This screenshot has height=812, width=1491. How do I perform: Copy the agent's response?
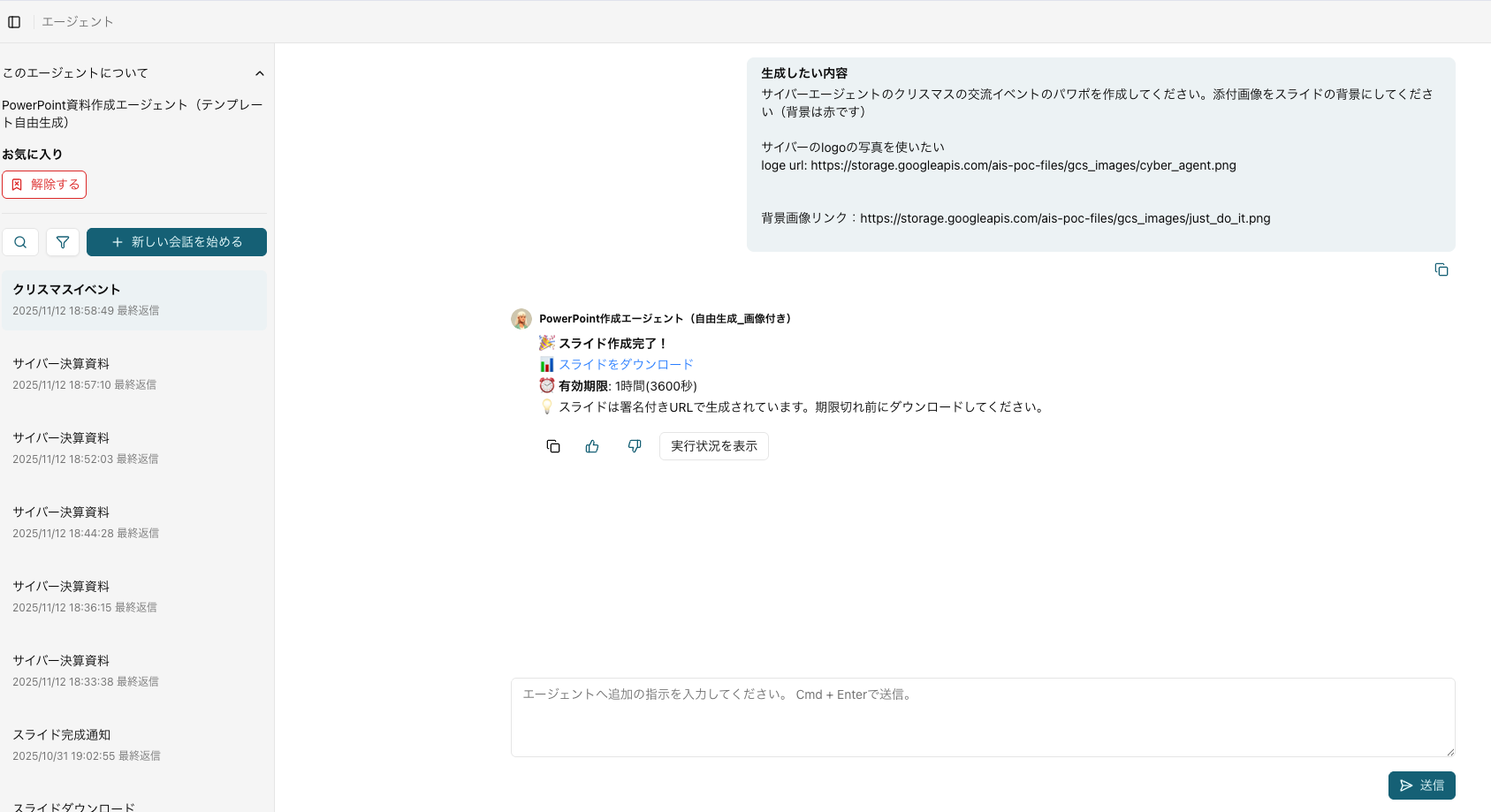click(x=553, y=446)
